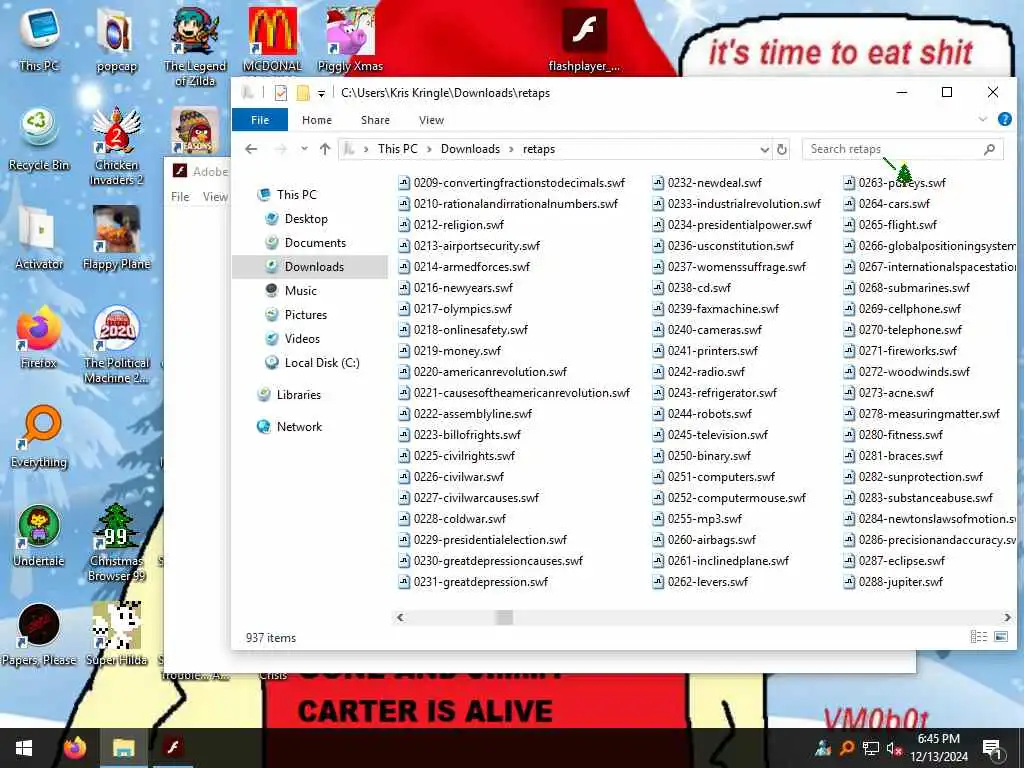The image size is (1024, 768).
Task: Open the Share ribbon tab
Action: click(x=375, y=120)
